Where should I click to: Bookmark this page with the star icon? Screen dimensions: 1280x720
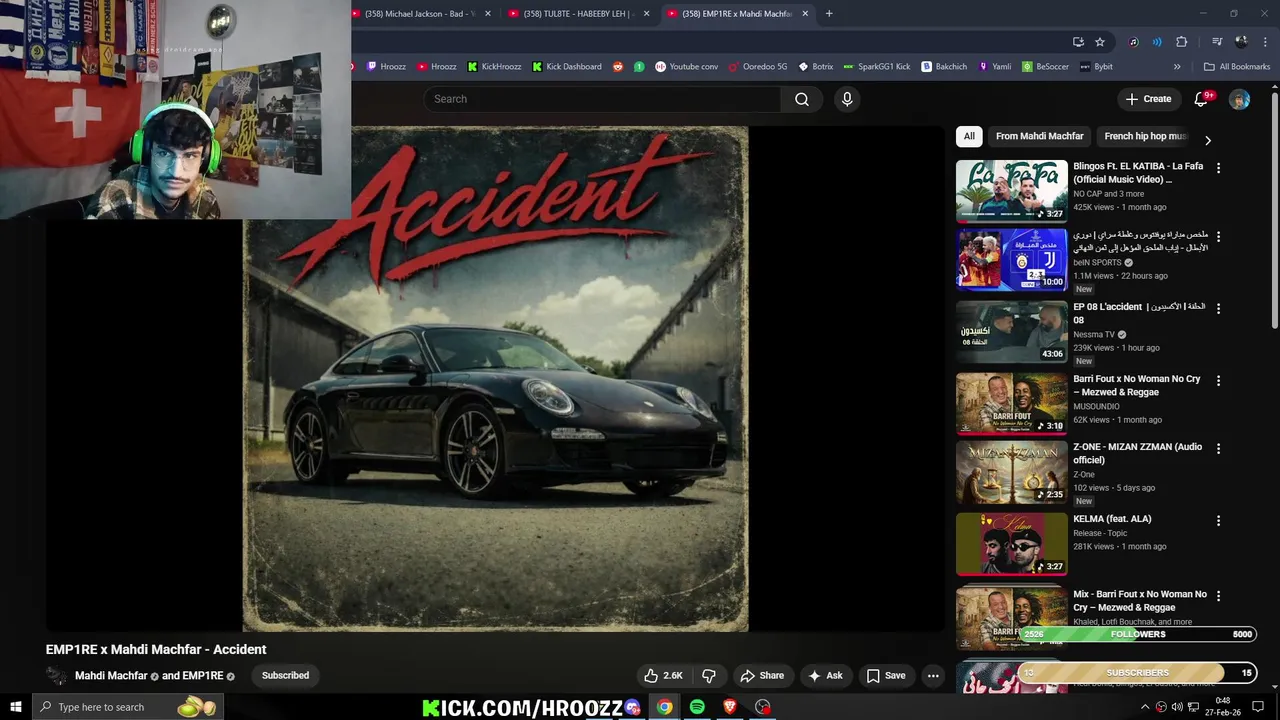click(x=1100, y=42)
